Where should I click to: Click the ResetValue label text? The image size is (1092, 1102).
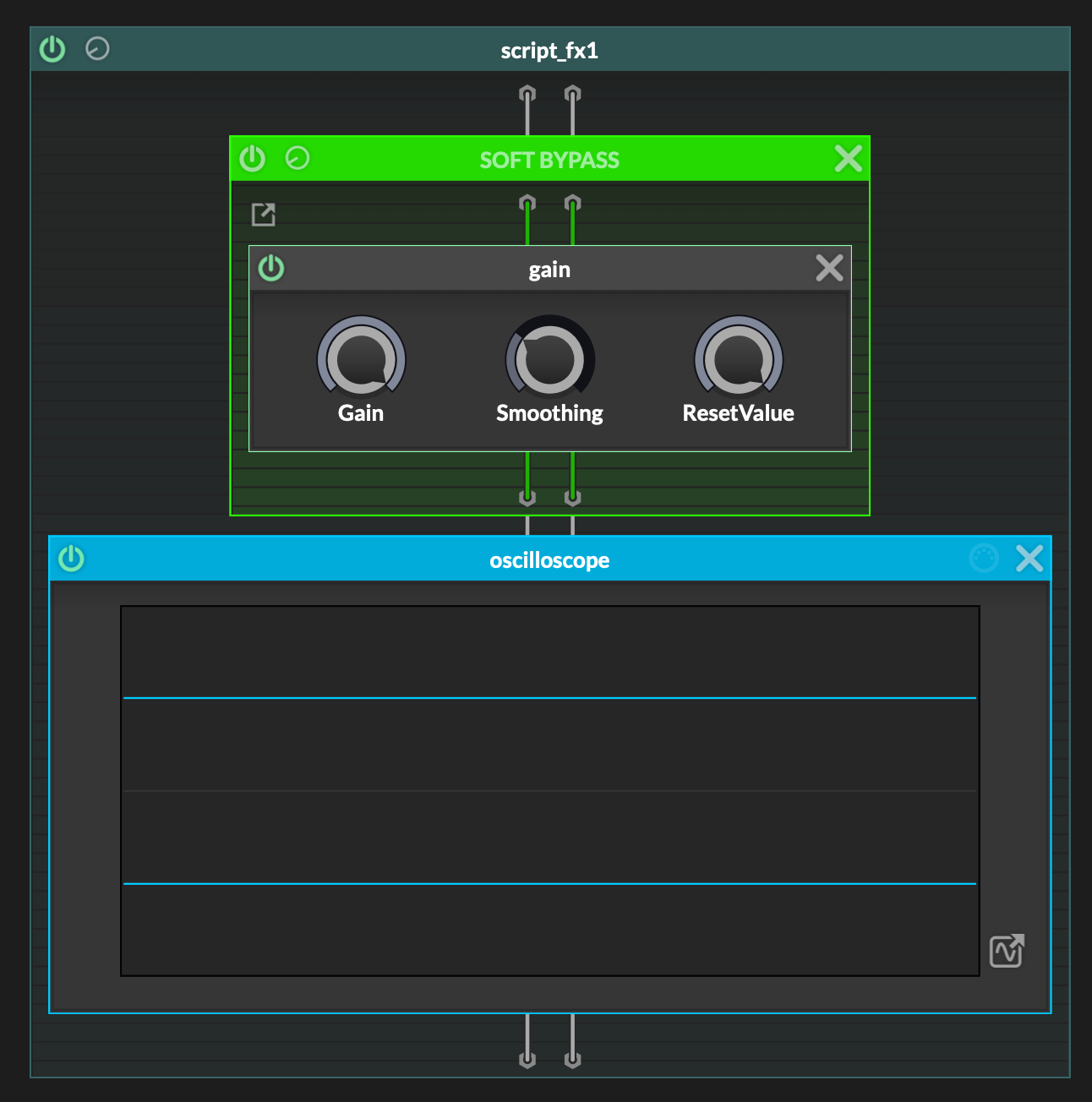coord(739,413)
